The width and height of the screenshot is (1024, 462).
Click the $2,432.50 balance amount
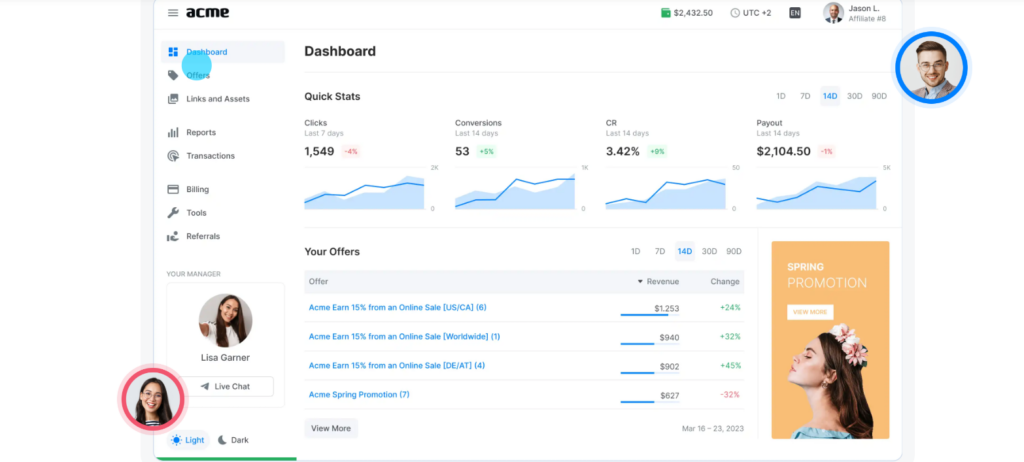coord(693,12)
